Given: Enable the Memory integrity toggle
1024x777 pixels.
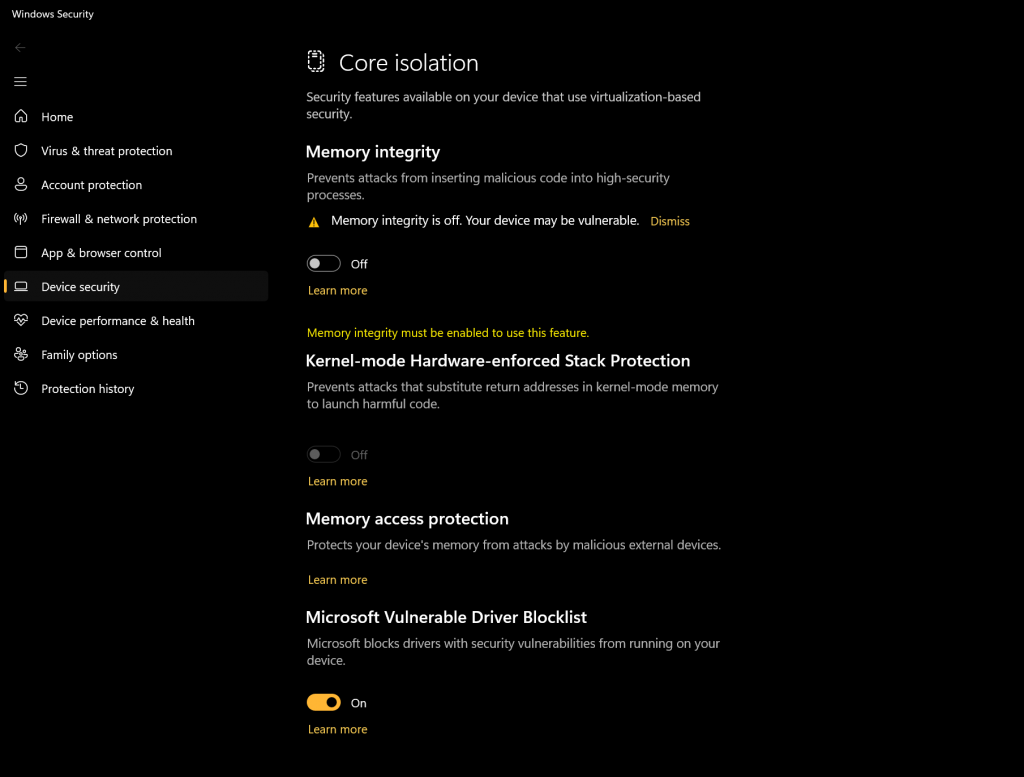Looking at the screenshot, I should pyautogui.click(x=324, y=264).
